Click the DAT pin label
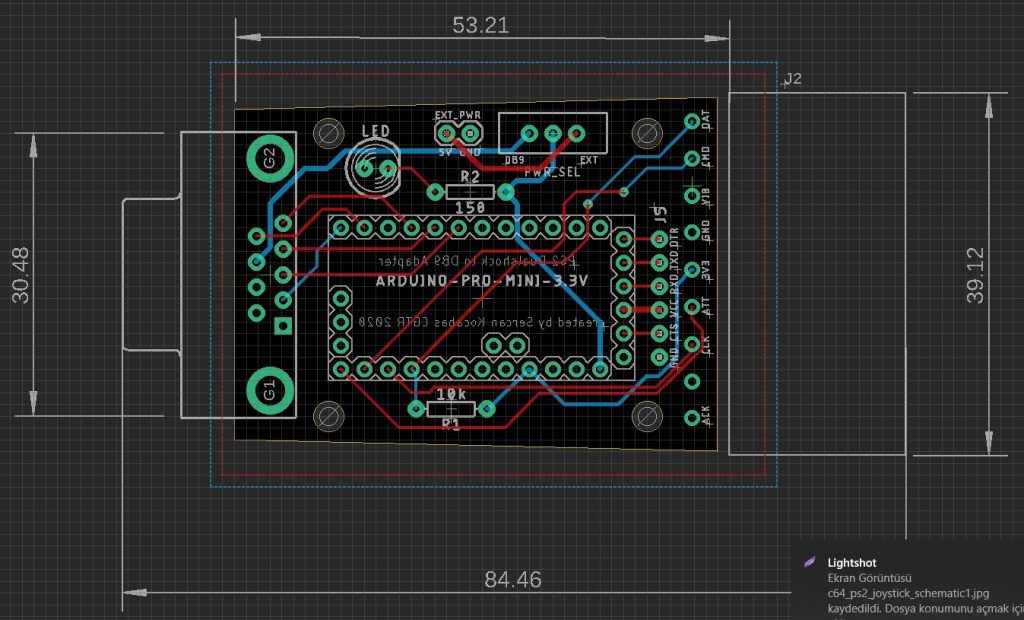1024x620 pixels. (706, 120)
